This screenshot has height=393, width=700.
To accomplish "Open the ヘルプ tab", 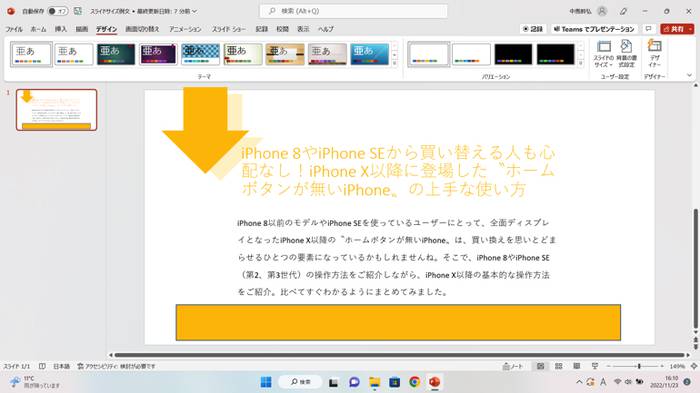I will point(325,29).
